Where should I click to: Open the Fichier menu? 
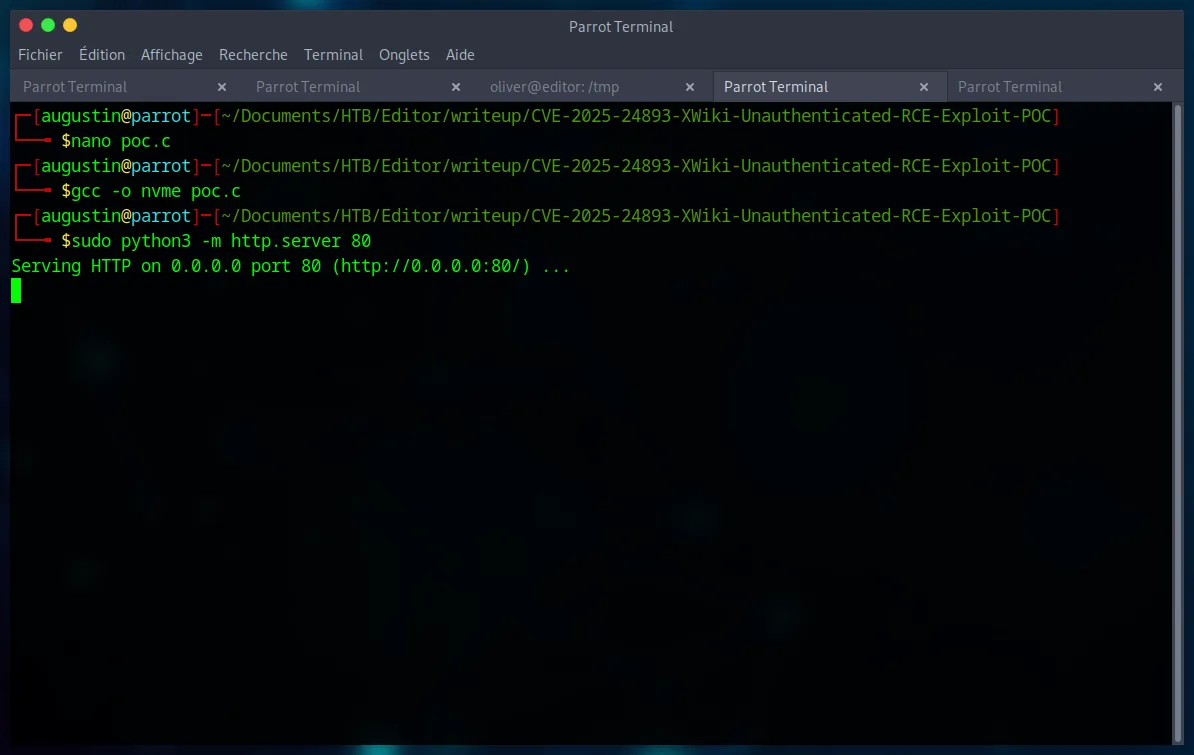[x=40, y=55]
